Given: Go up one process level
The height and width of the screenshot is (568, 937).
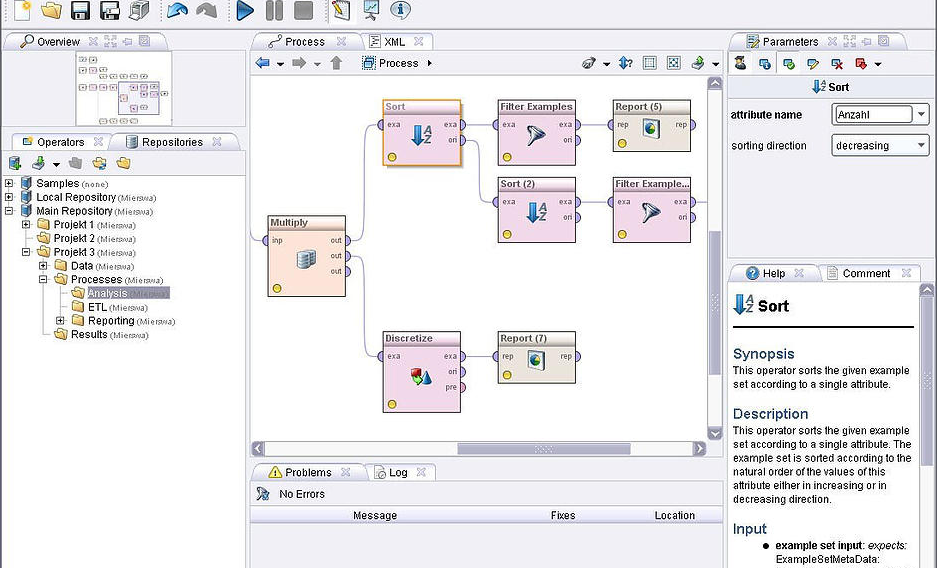Looking at the screenshot, I should pyautogui.click(x=336, y=63).
